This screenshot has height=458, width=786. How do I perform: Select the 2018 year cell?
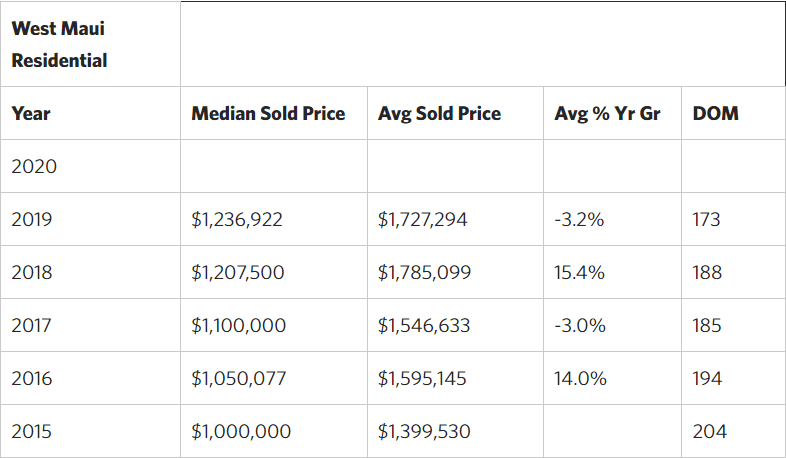point(34,272)
